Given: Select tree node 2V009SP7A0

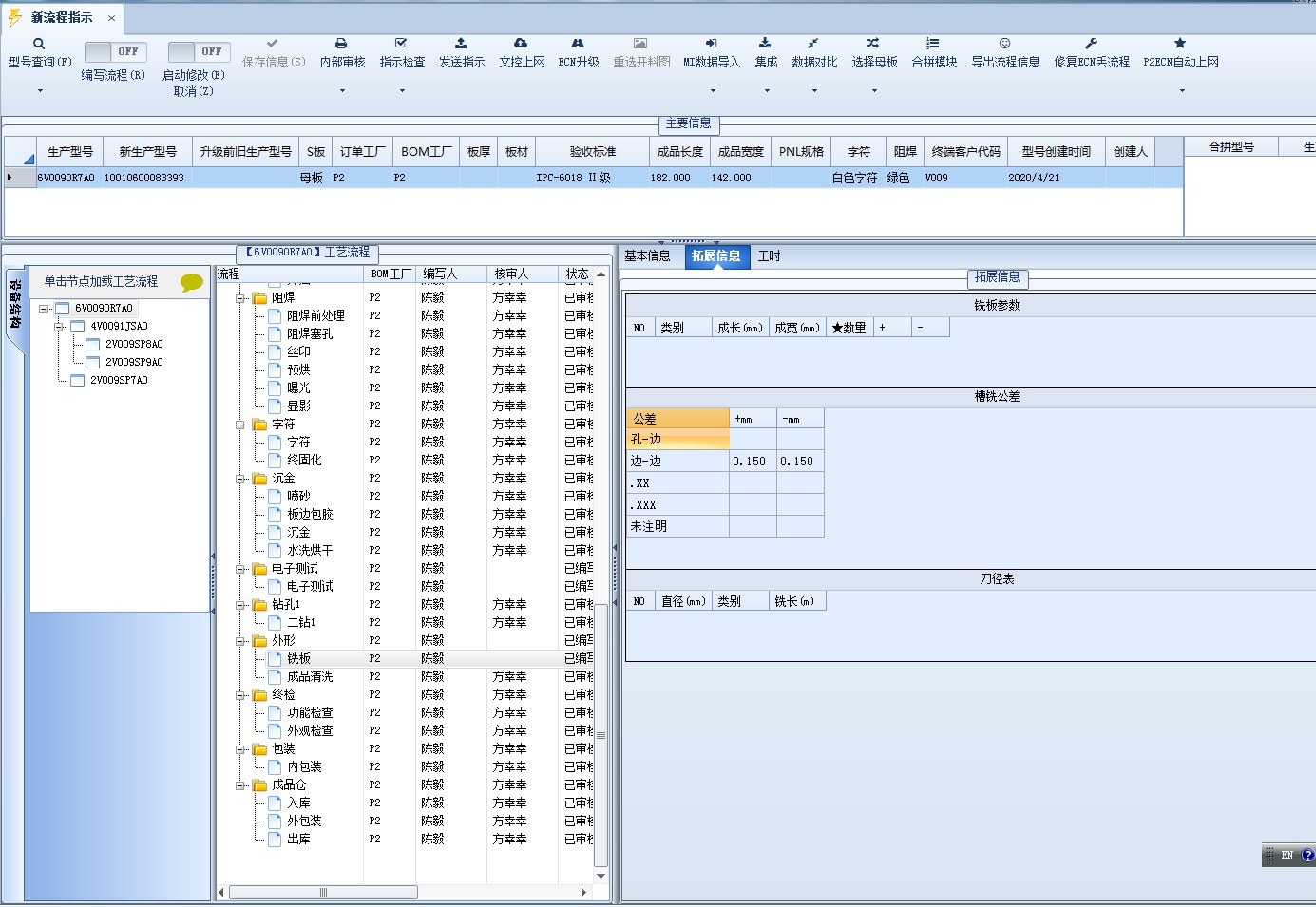Looking at the screenshot, I should [119, 381].
